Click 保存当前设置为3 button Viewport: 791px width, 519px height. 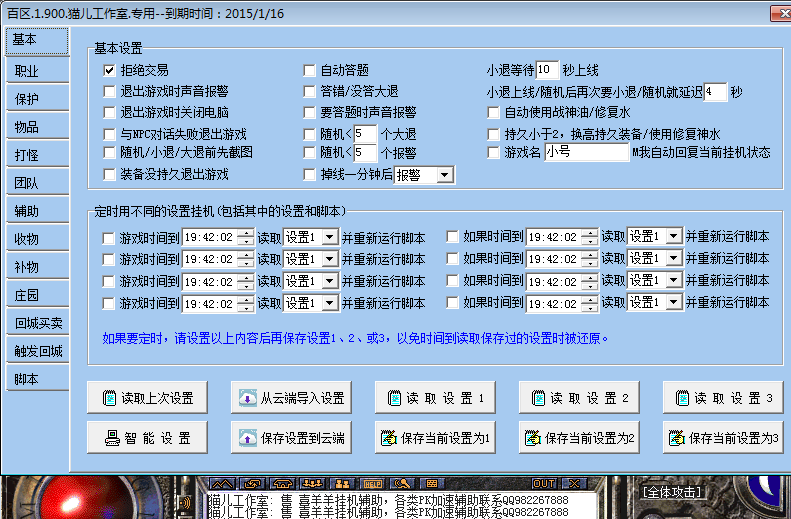tap(723, 438)
